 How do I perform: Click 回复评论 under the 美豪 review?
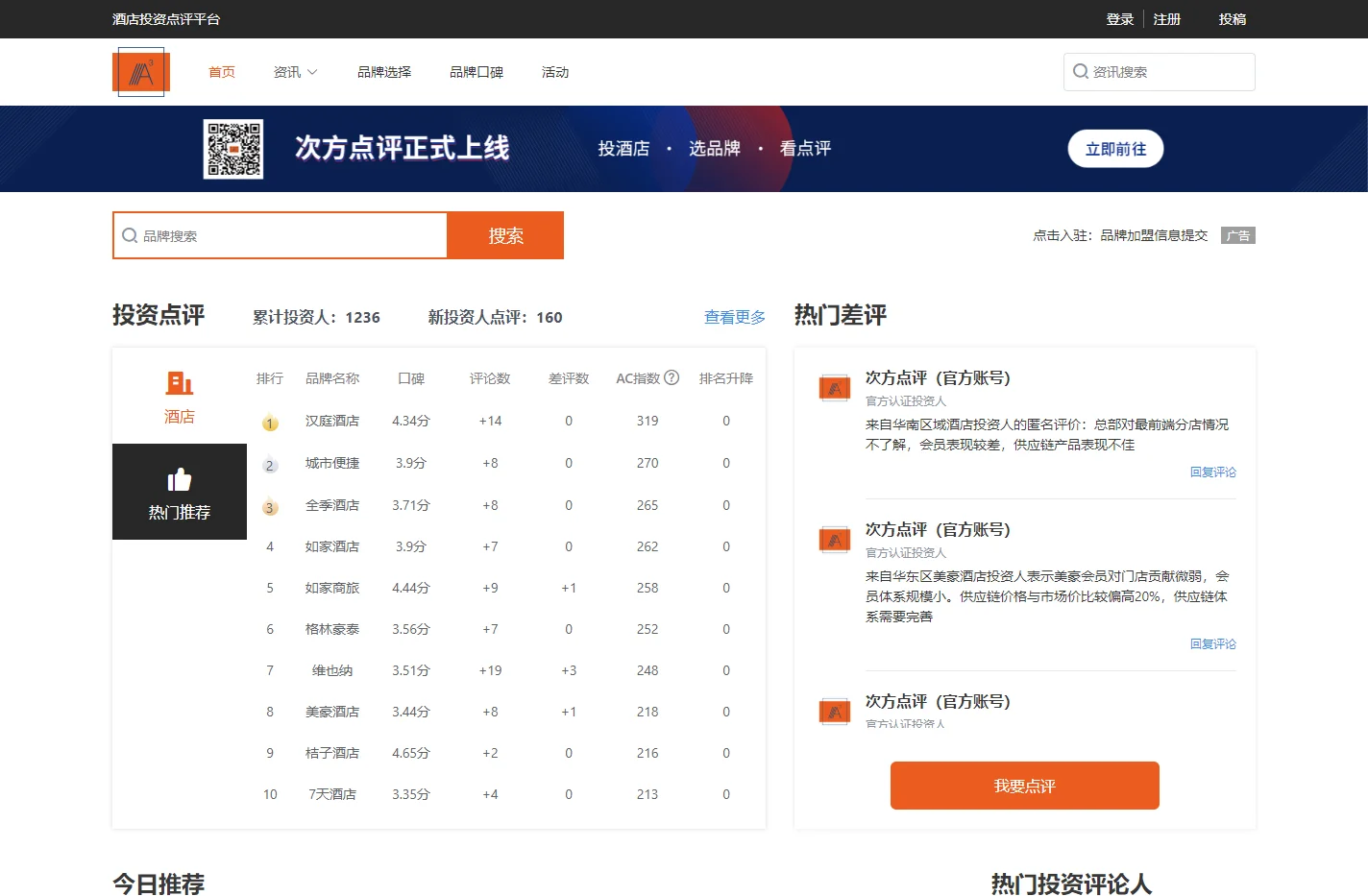pyautogui.click(x=1213, y=643)
